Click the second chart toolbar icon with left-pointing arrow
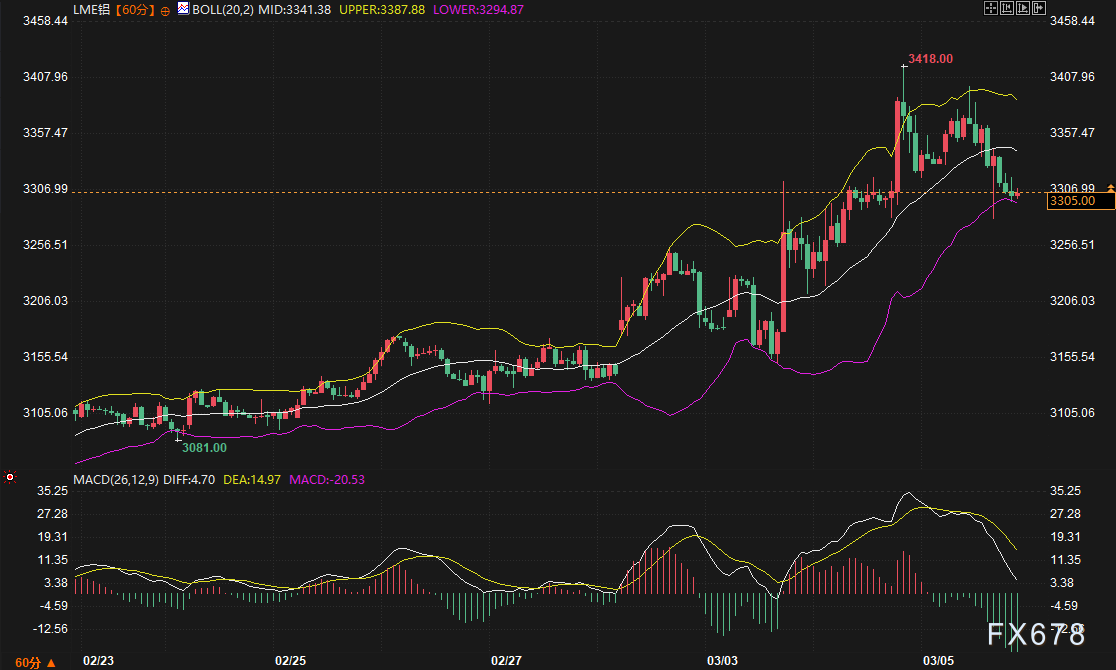 pos(1007,8)
